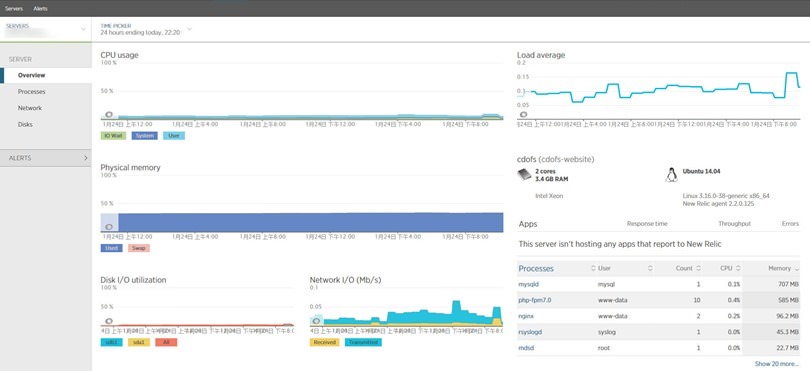Open the Time Picker dropdown
The width and height of the screenshot is (810, 371).
146,29
